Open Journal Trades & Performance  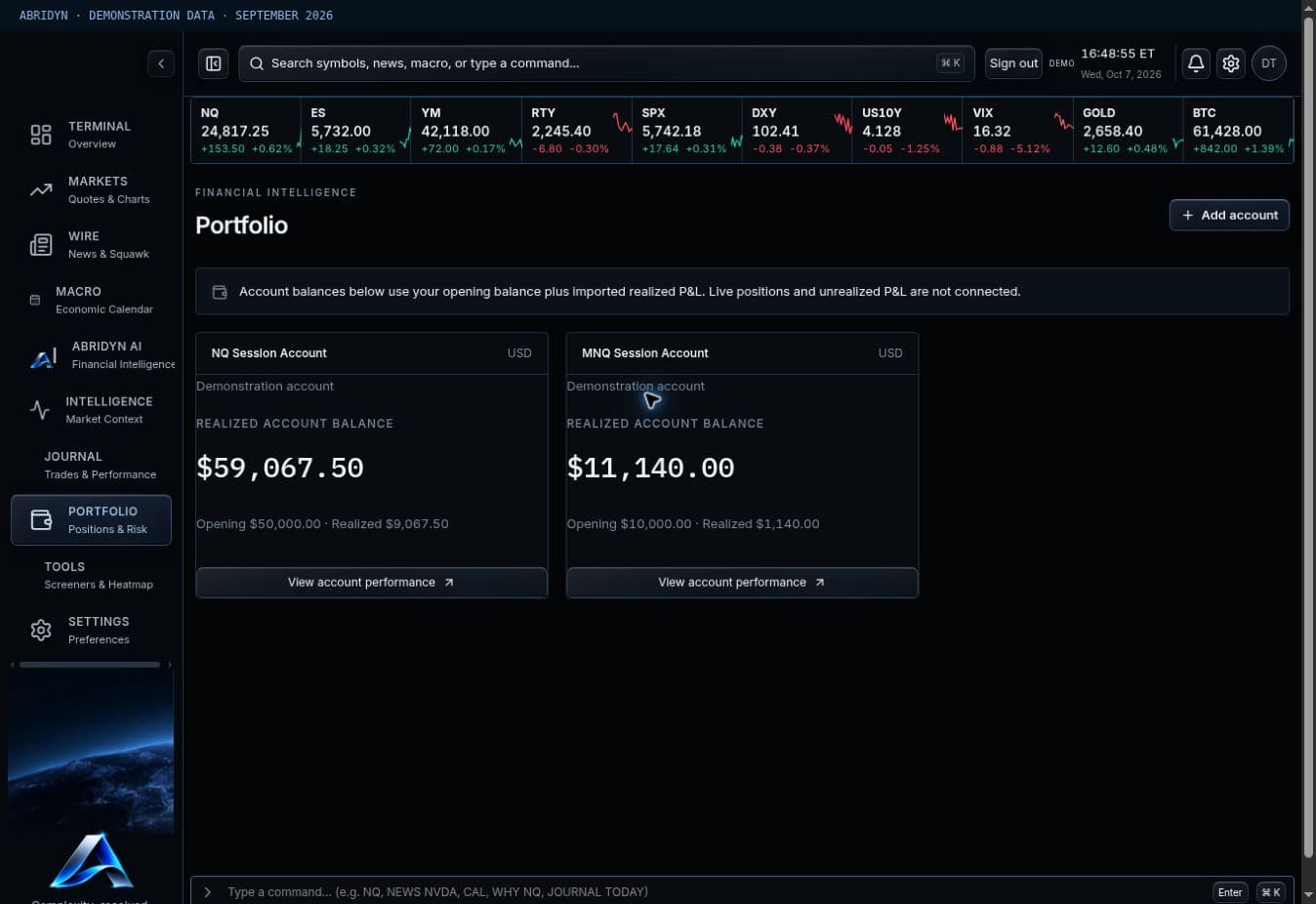pyautogui.click(x=91, y=465)
